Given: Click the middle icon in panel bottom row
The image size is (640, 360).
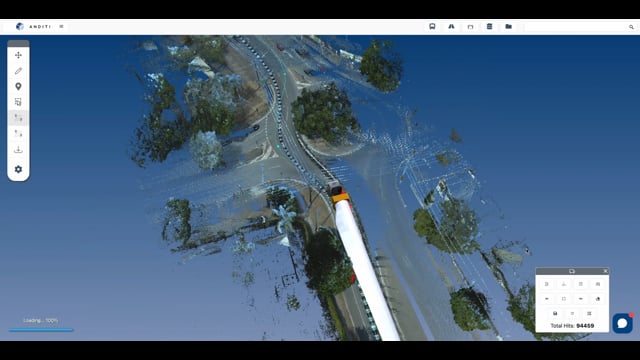Looking at the screenshot, I should pos(572,313).
